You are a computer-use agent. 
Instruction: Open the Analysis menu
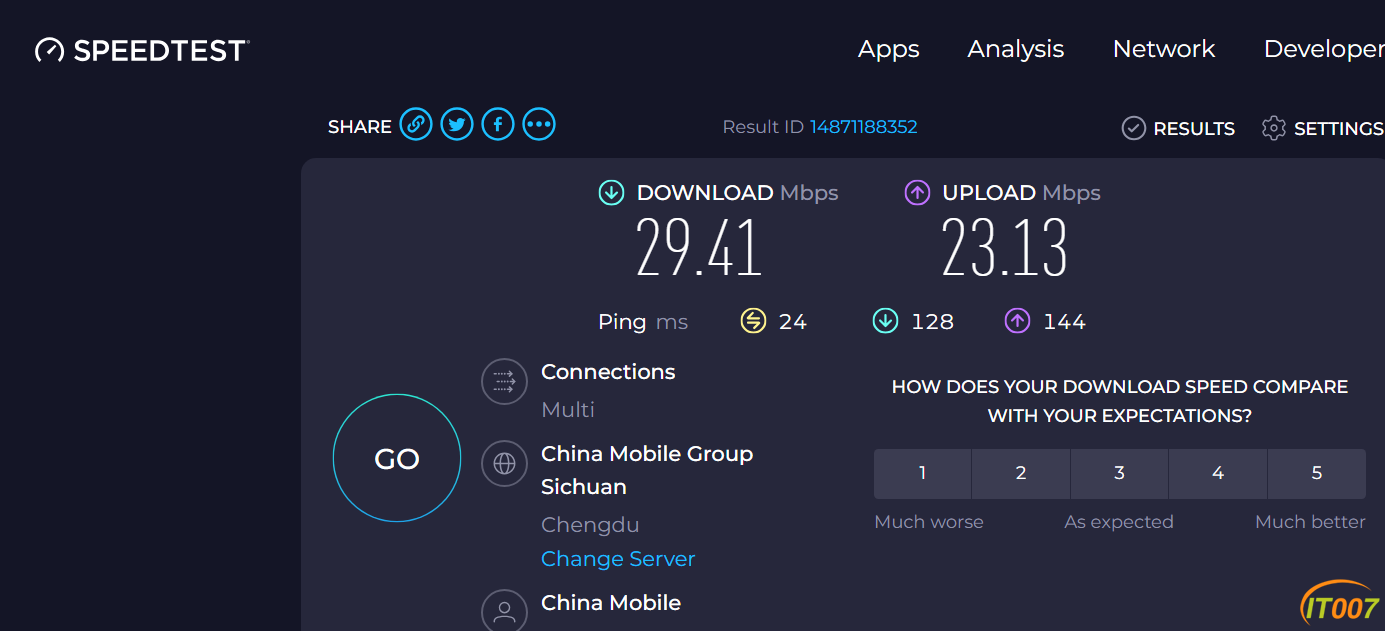[1016, 49]
